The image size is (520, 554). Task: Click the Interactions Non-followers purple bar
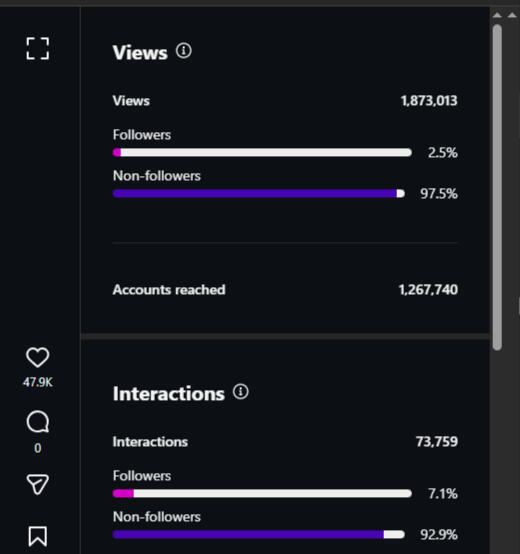click(259, 535)
